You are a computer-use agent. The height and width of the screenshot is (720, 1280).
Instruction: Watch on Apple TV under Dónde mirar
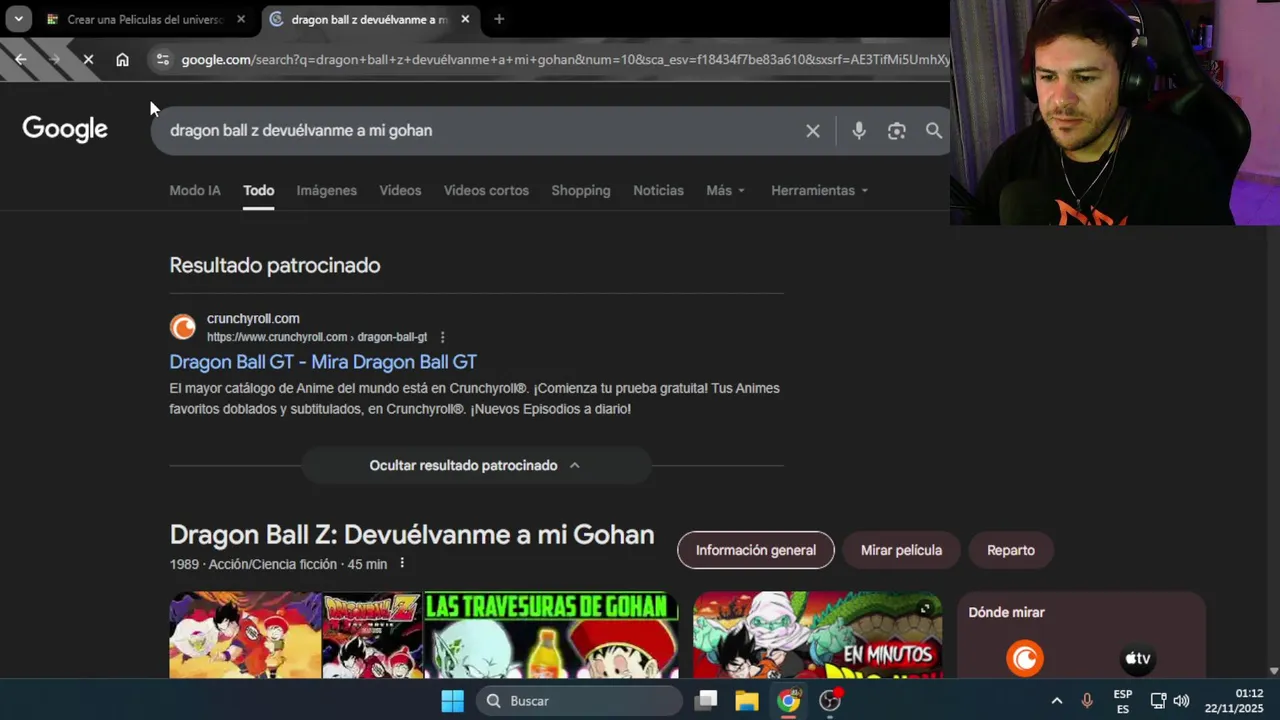(1138, 658)
